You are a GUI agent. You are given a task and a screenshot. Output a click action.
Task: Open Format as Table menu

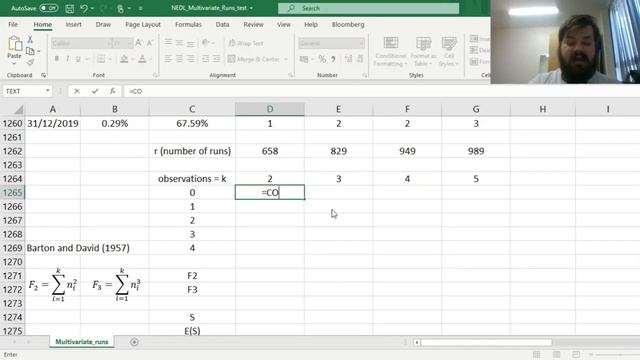(x=423, y=51)
